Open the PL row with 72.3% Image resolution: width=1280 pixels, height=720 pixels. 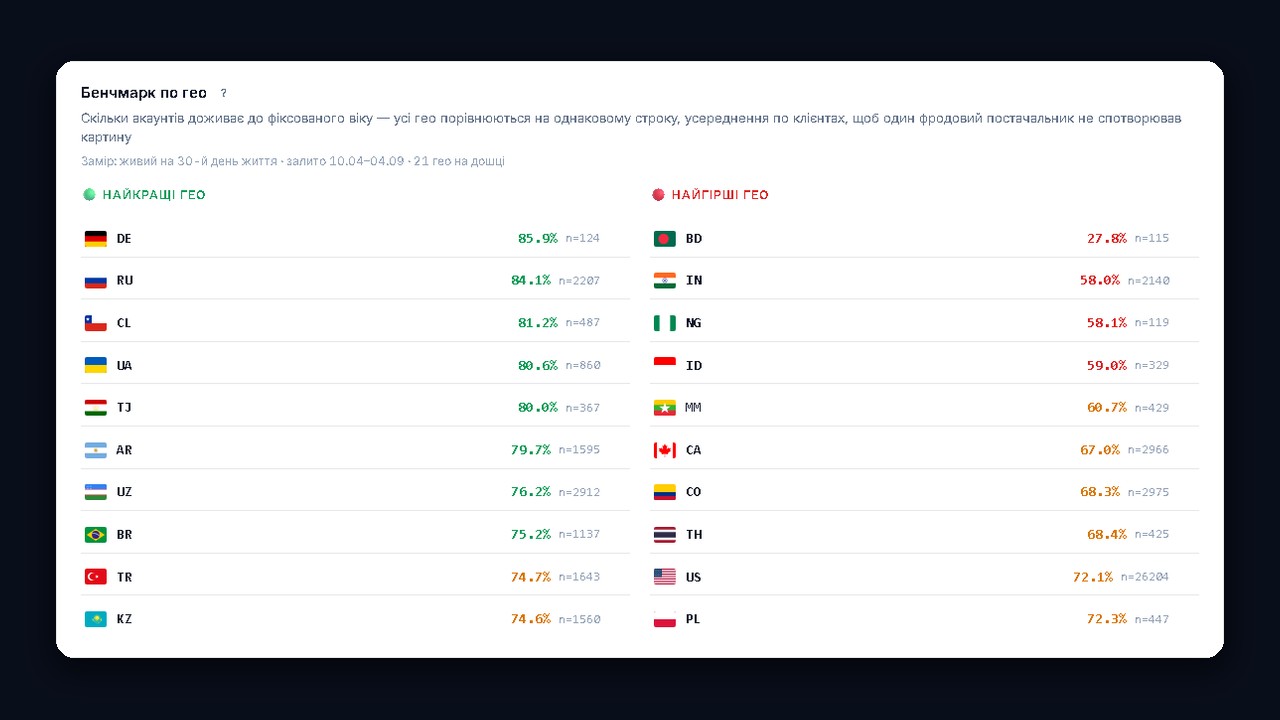pyautogui.click(x=924, y=619)
